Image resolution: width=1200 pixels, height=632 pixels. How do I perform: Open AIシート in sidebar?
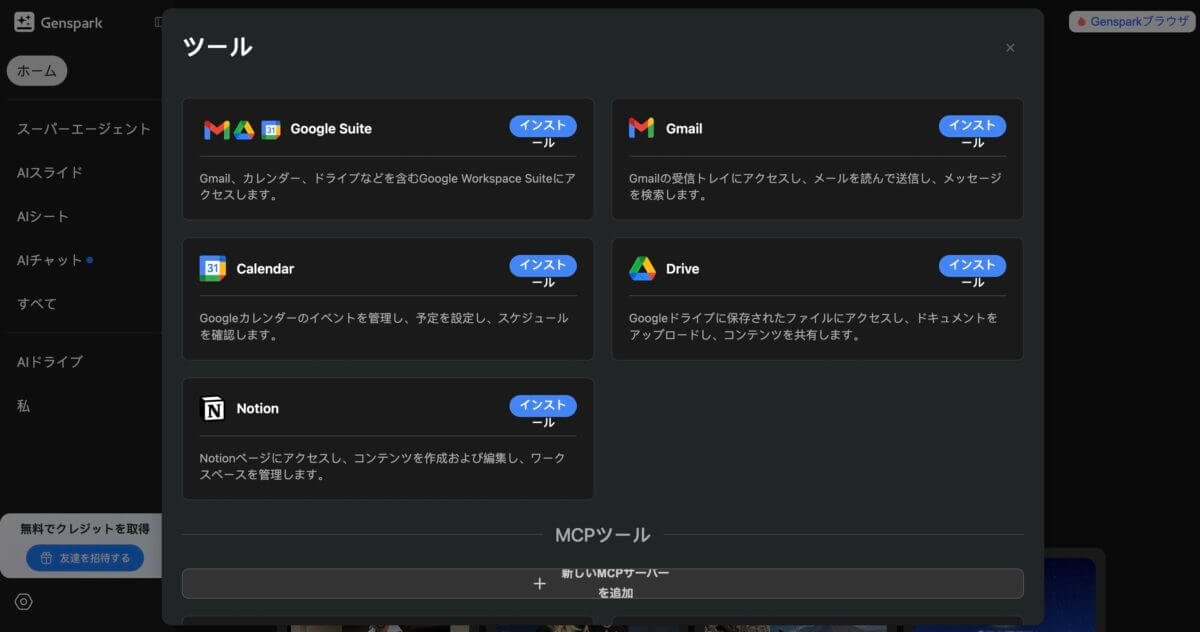click(x=43, y=216)
